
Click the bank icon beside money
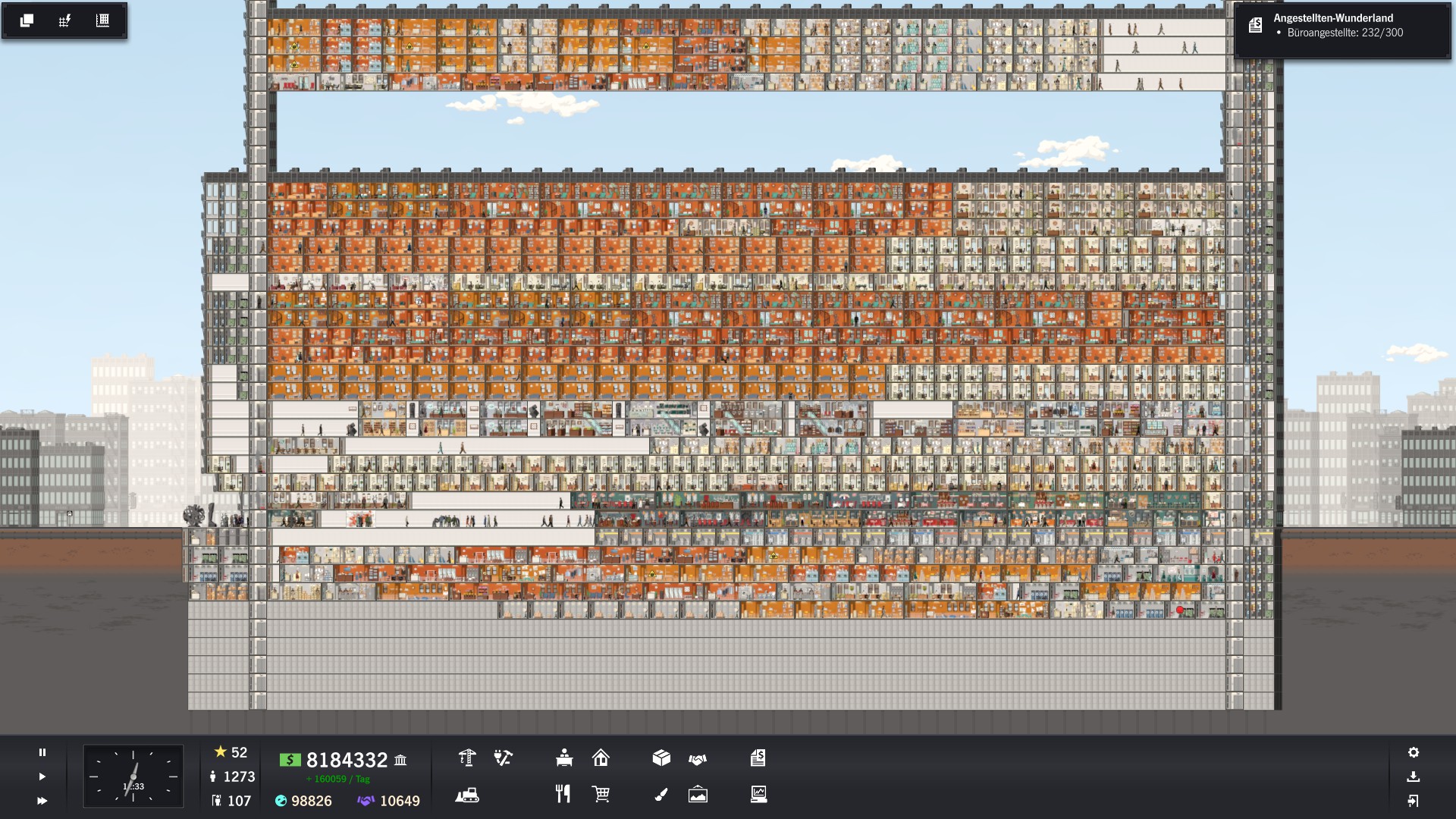400,760
